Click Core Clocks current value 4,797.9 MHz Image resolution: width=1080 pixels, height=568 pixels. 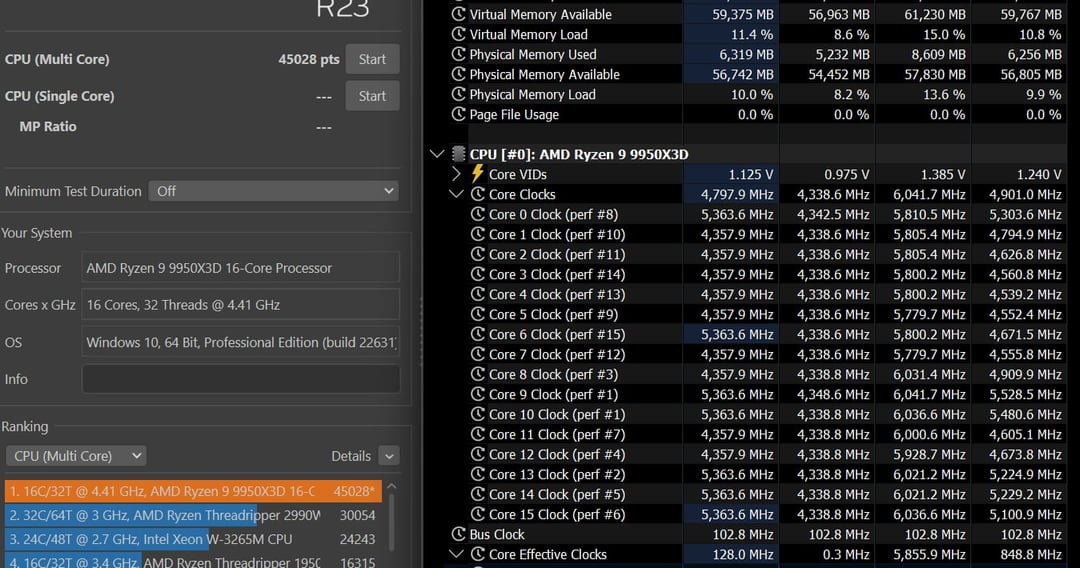(737, 194)
